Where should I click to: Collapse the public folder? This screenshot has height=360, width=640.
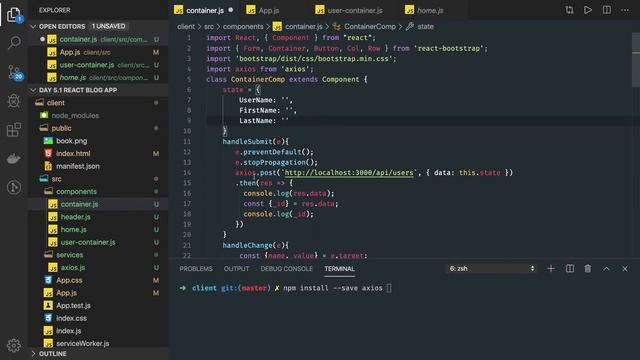coord(61,128)
